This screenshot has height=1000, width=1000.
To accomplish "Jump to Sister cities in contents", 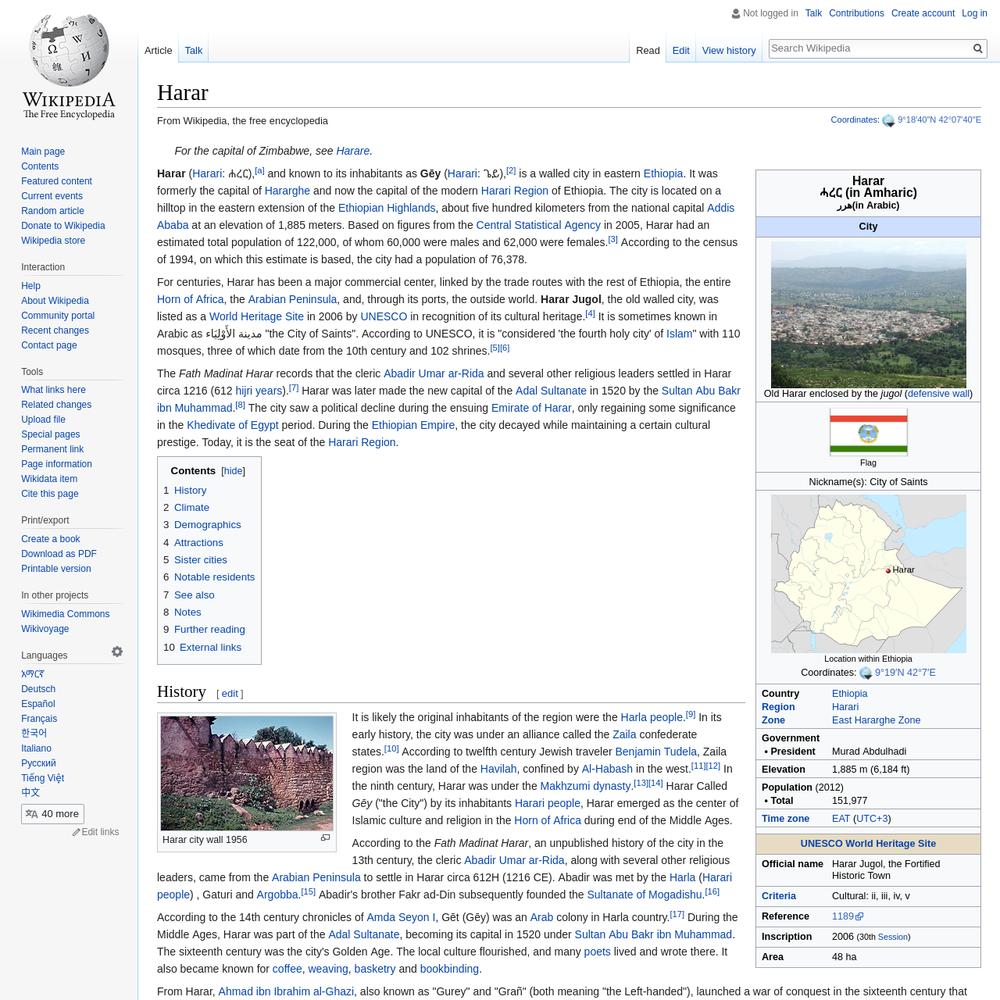I will [200, 560].
